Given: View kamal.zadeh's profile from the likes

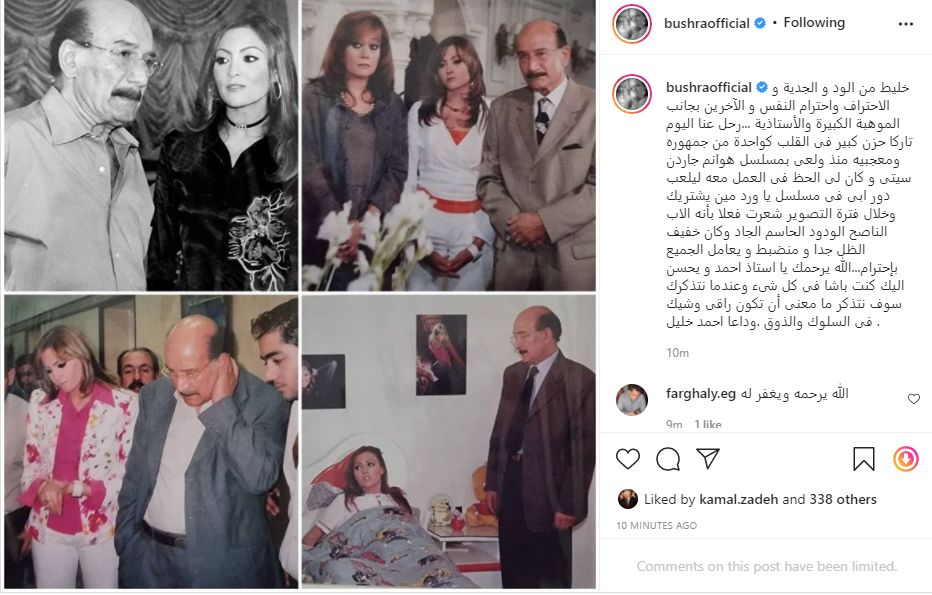Looking at the screenshot, I should click(738, 499).
